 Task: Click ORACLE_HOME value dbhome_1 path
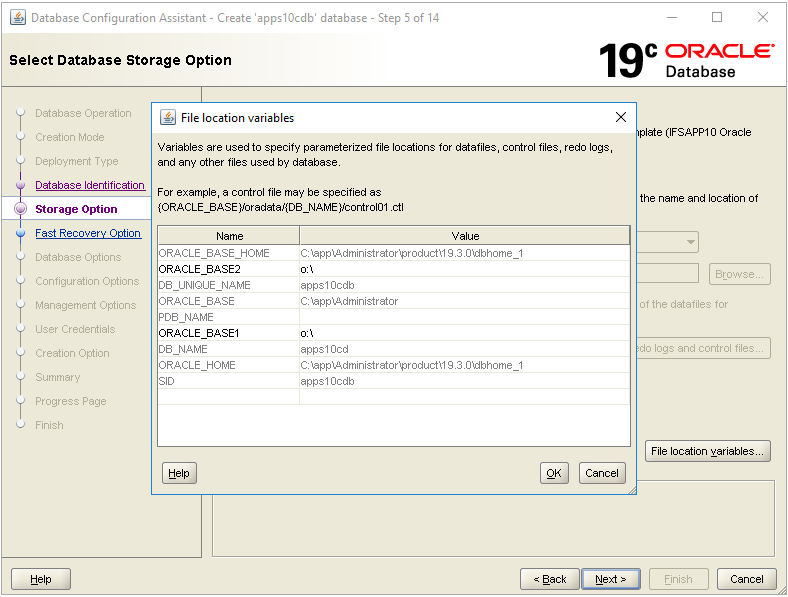pos(464,365)
